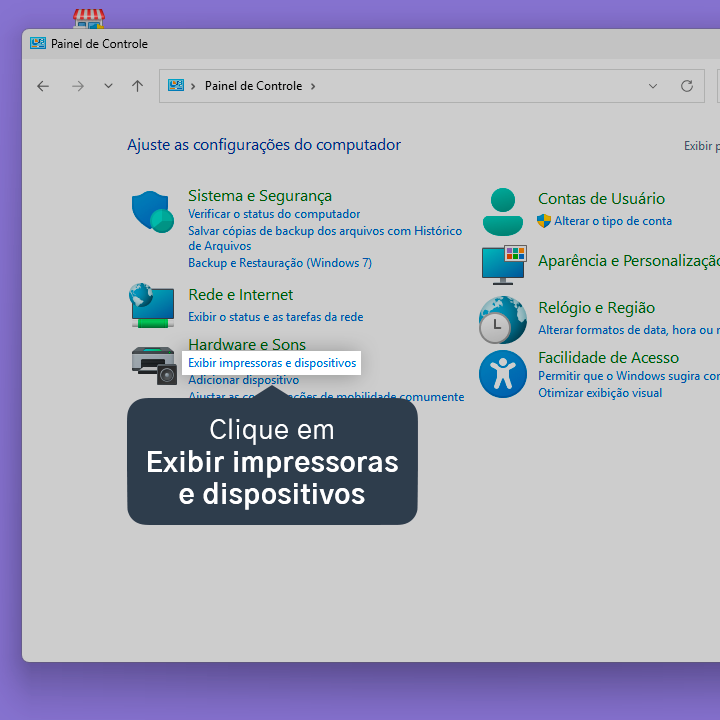Click the address bar empty field area
The height and width of the screenshot is (720, 720).
(x=478, y=86)
